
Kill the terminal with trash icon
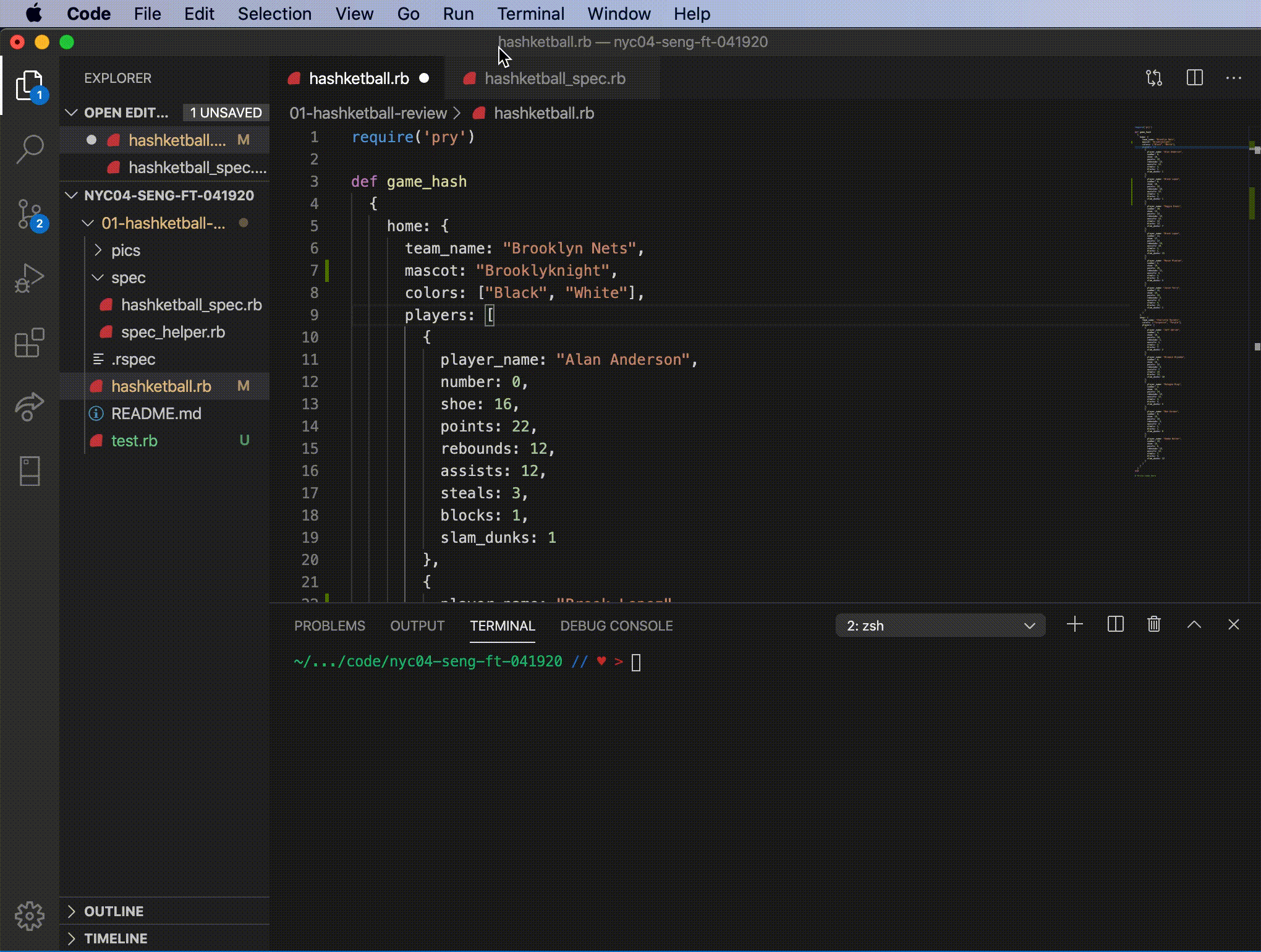[1154, 624]
